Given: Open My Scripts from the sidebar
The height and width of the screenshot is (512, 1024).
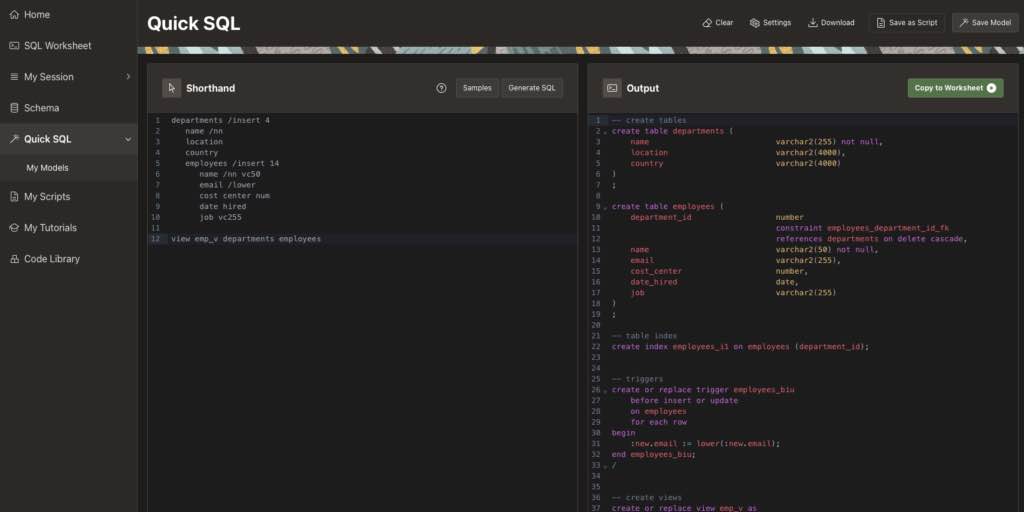Looking at the screenshot, I should [69, 197].
